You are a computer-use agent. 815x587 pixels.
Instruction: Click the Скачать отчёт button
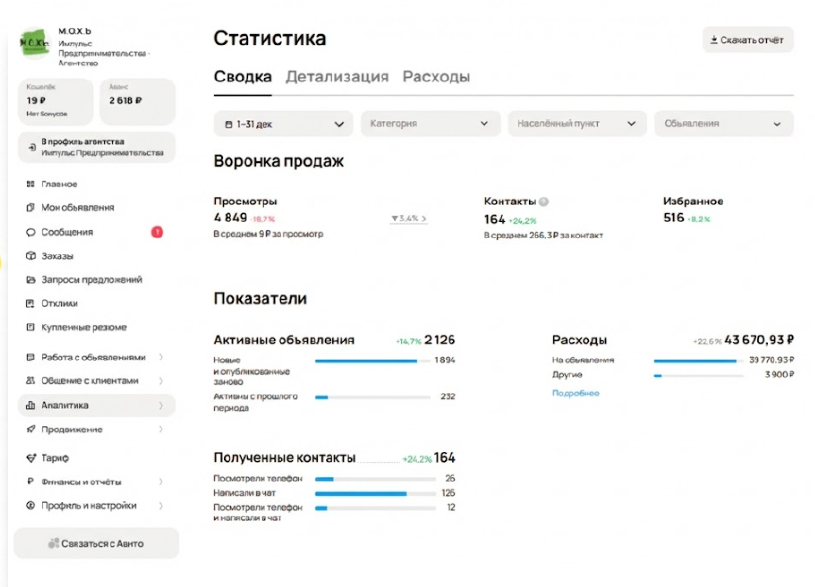(x=747, y=40)
